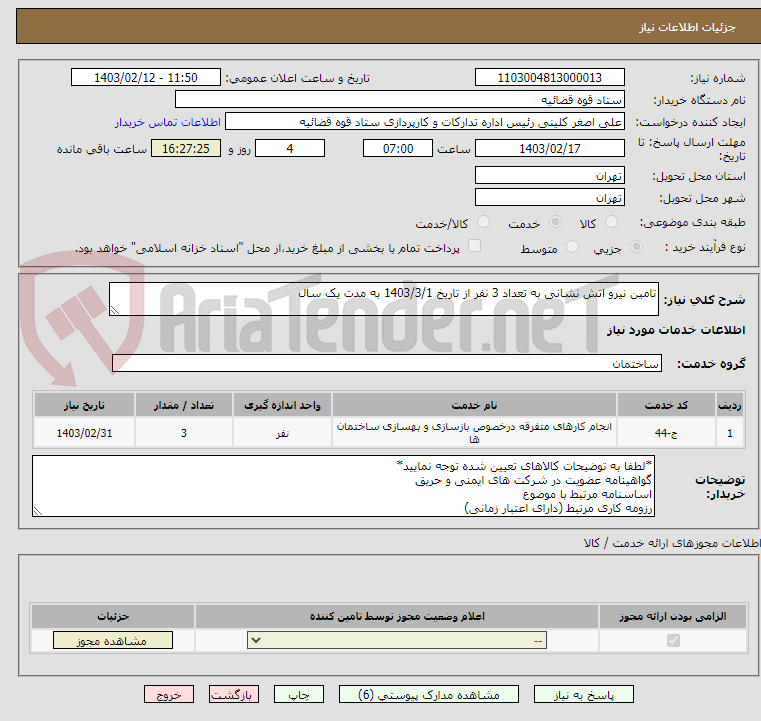Click the شرح کلی نیاز text area

383,299
